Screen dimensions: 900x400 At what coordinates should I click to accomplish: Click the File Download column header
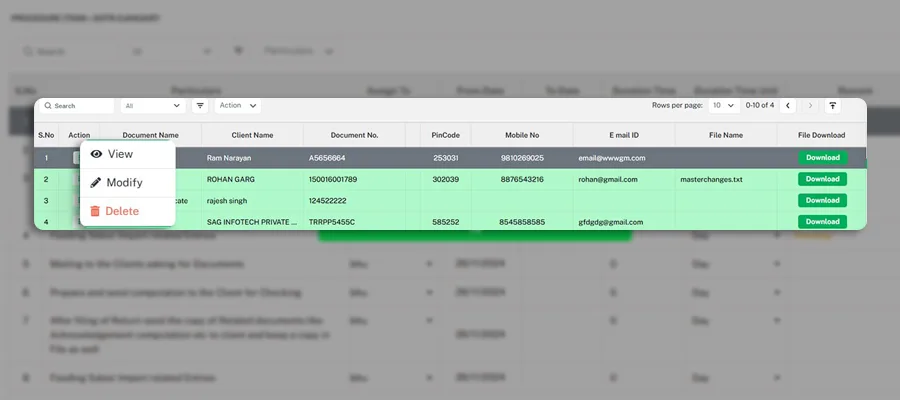tap(821, 135)
